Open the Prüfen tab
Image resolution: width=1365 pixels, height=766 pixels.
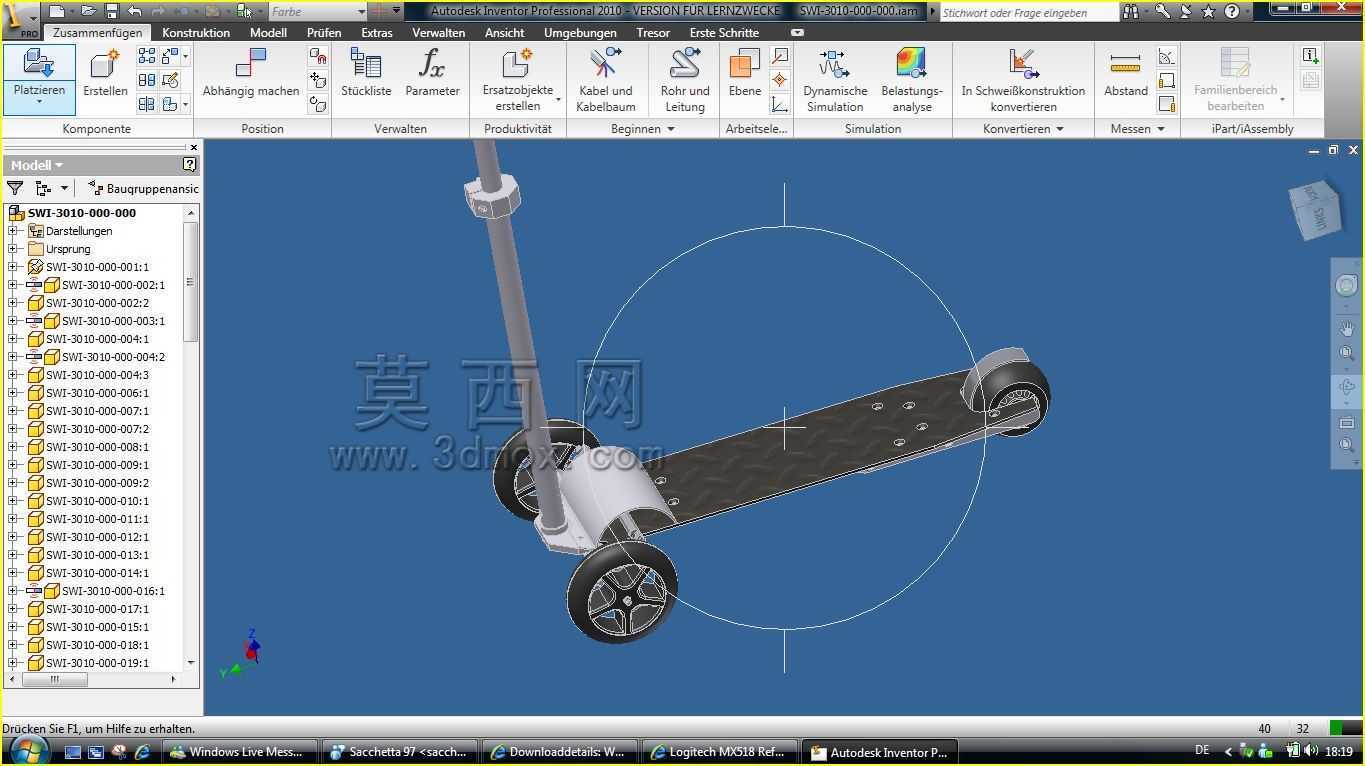coord(323,33)
